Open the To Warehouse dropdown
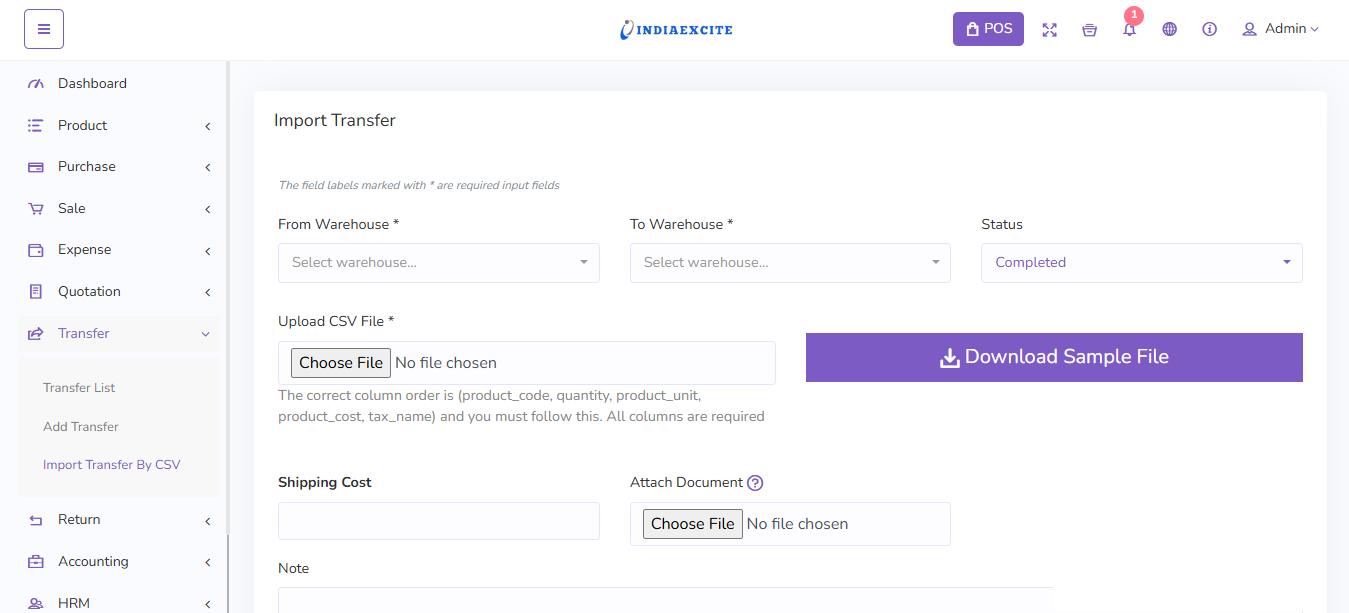The image size is (1349, 613). click(x=789, y=263)
